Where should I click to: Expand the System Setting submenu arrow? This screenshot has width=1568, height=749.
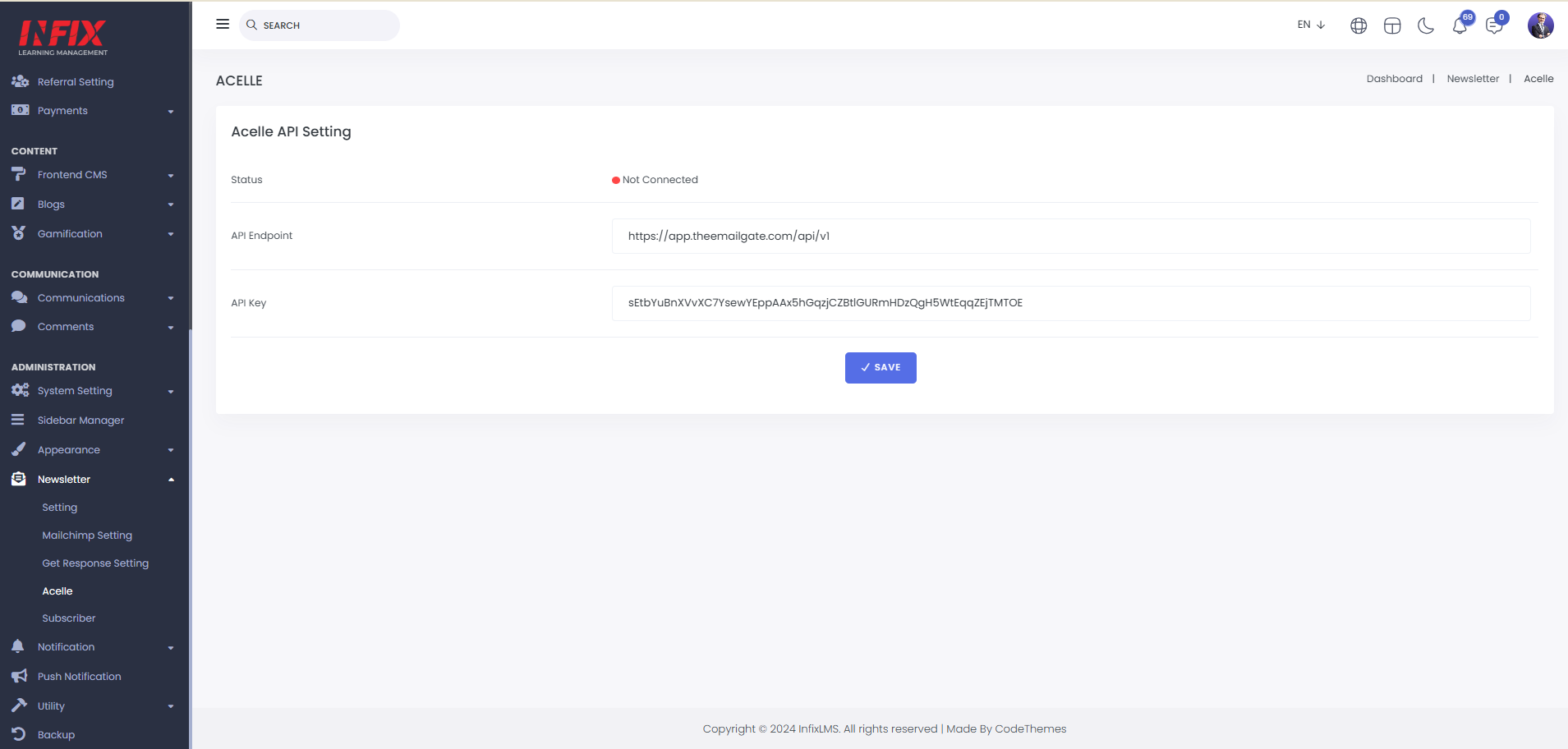click(171, 392)
